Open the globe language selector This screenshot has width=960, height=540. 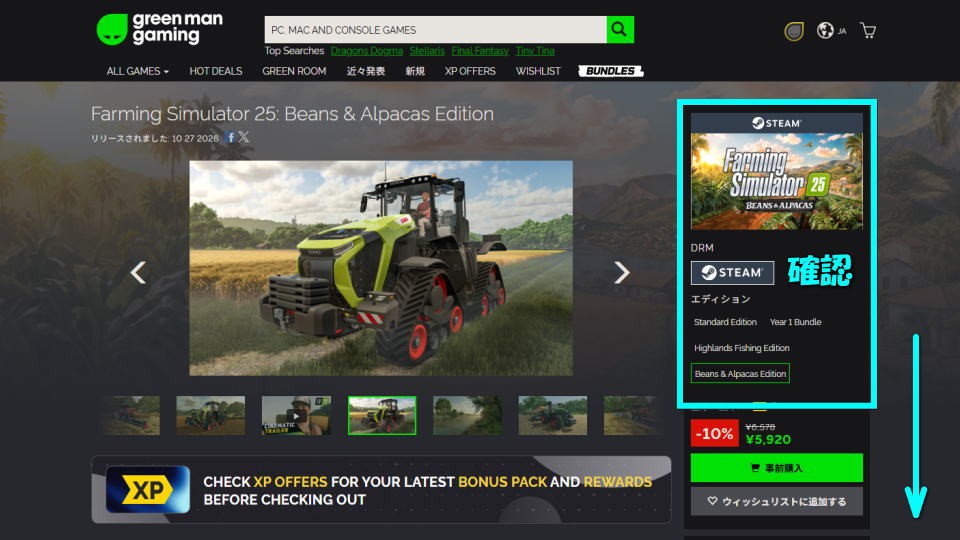(x=825, y=30)
